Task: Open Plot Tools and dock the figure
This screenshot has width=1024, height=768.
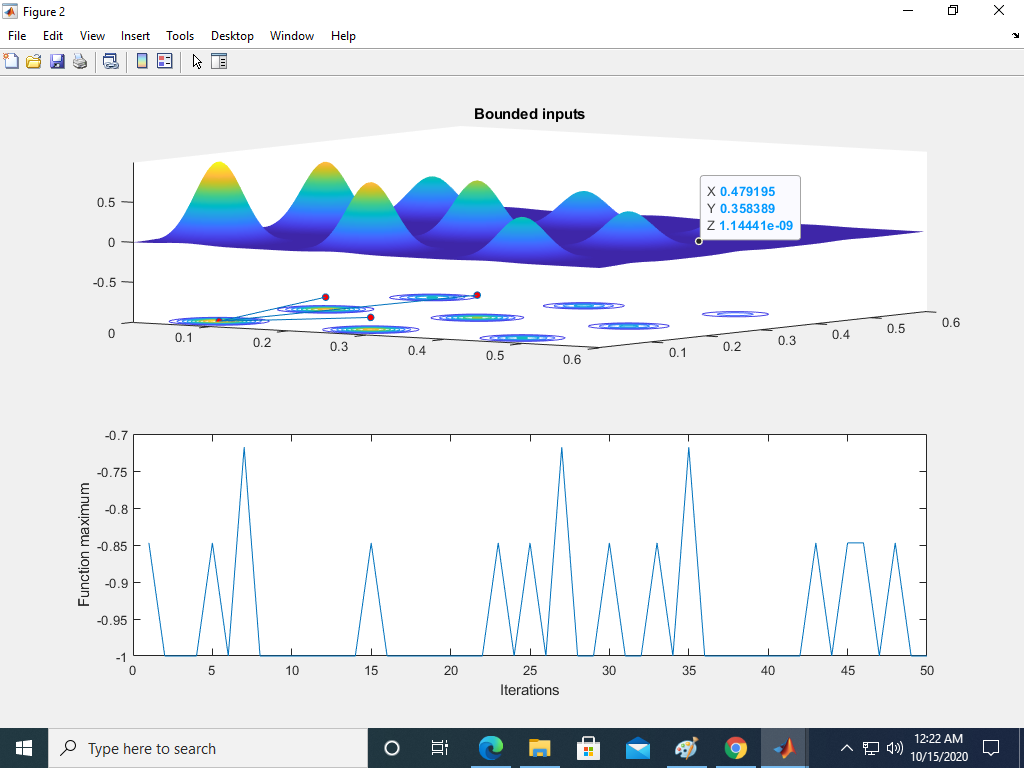Action: [x=219, y=60]
